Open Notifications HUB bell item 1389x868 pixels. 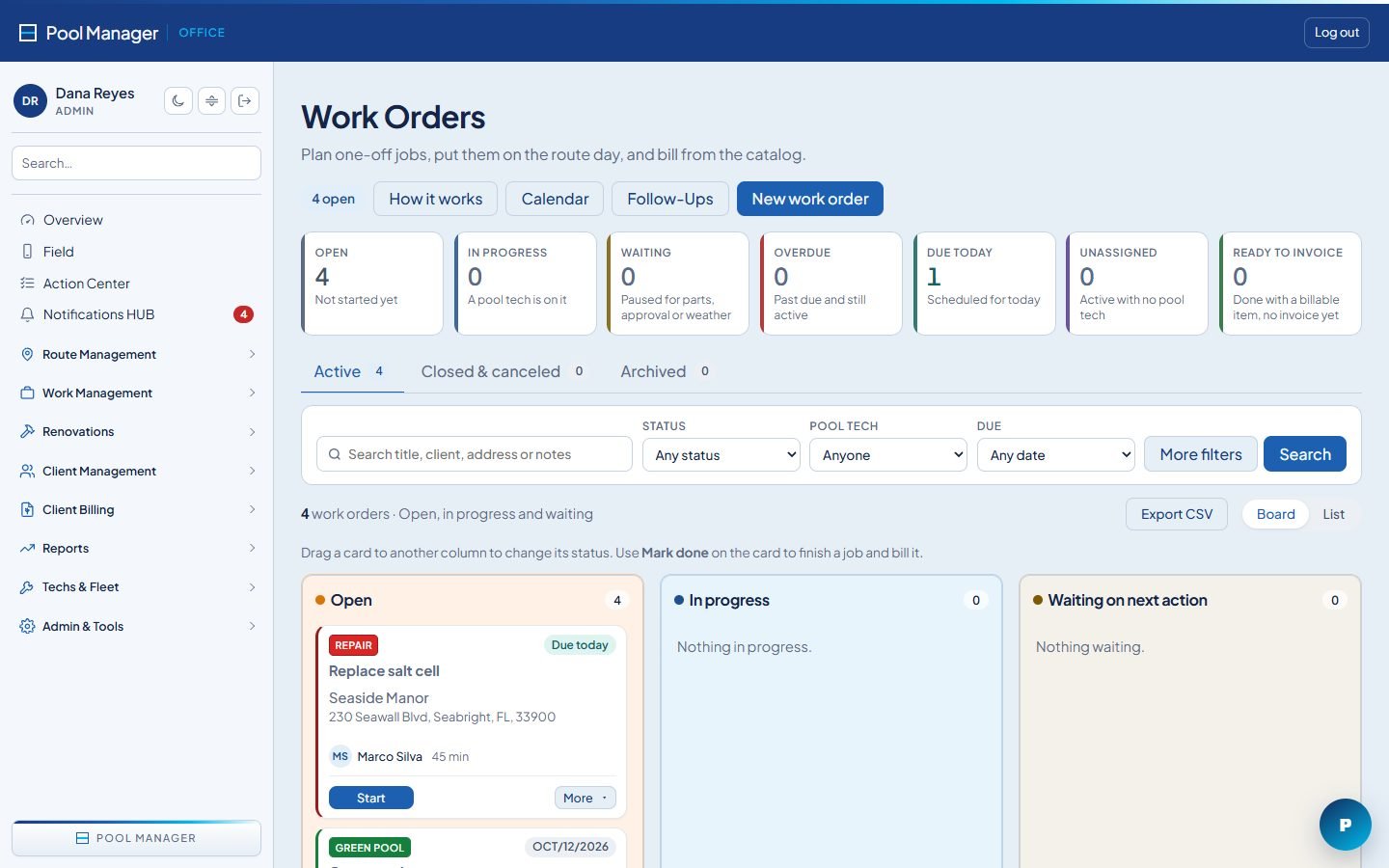click(x=136, y=314)
